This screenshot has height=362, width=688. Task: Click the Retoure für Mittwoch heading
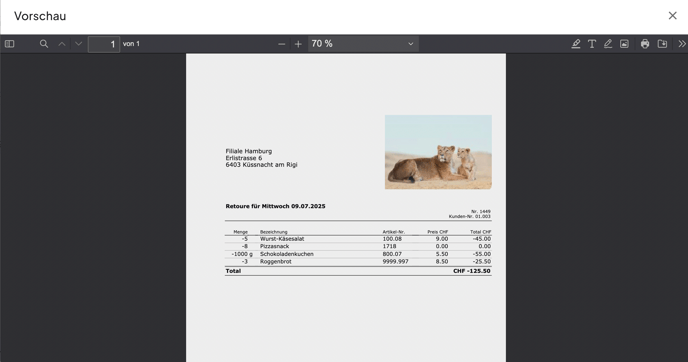pos(276,206)
